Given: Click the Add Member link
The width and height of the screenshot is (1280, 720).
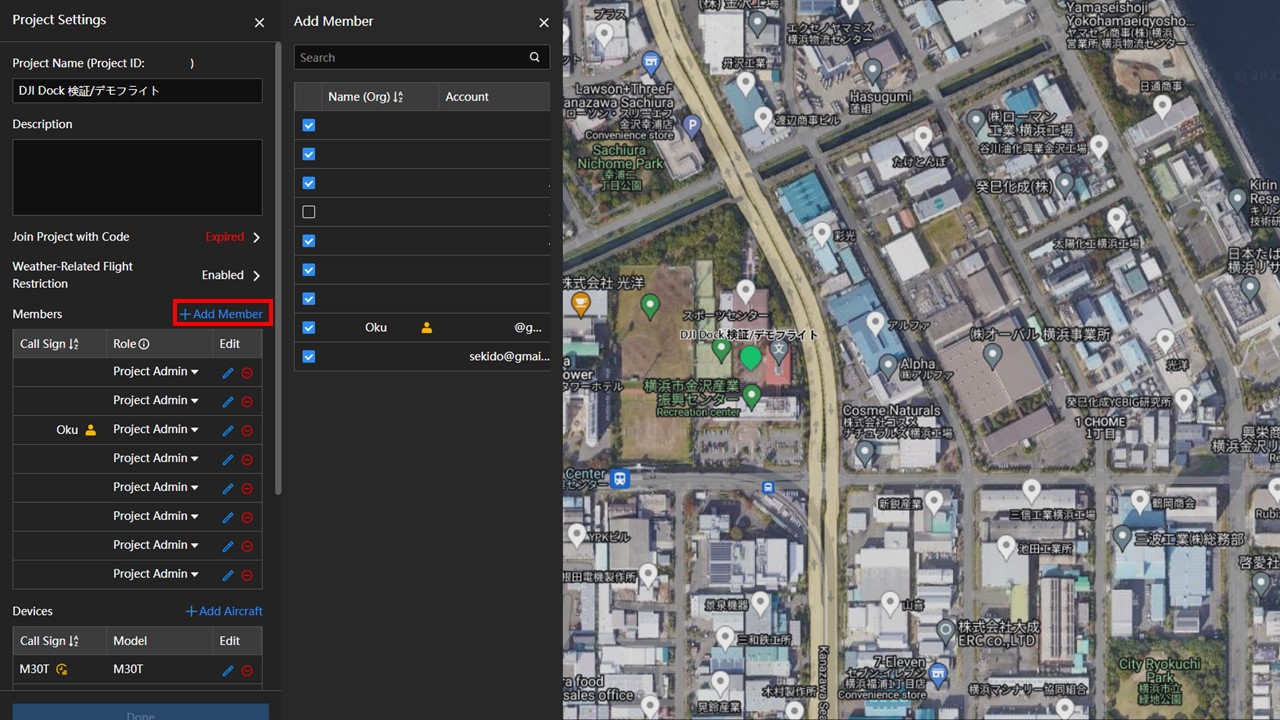Looking at the screenshot, I should pyautogui.click(x=222, y=314).
